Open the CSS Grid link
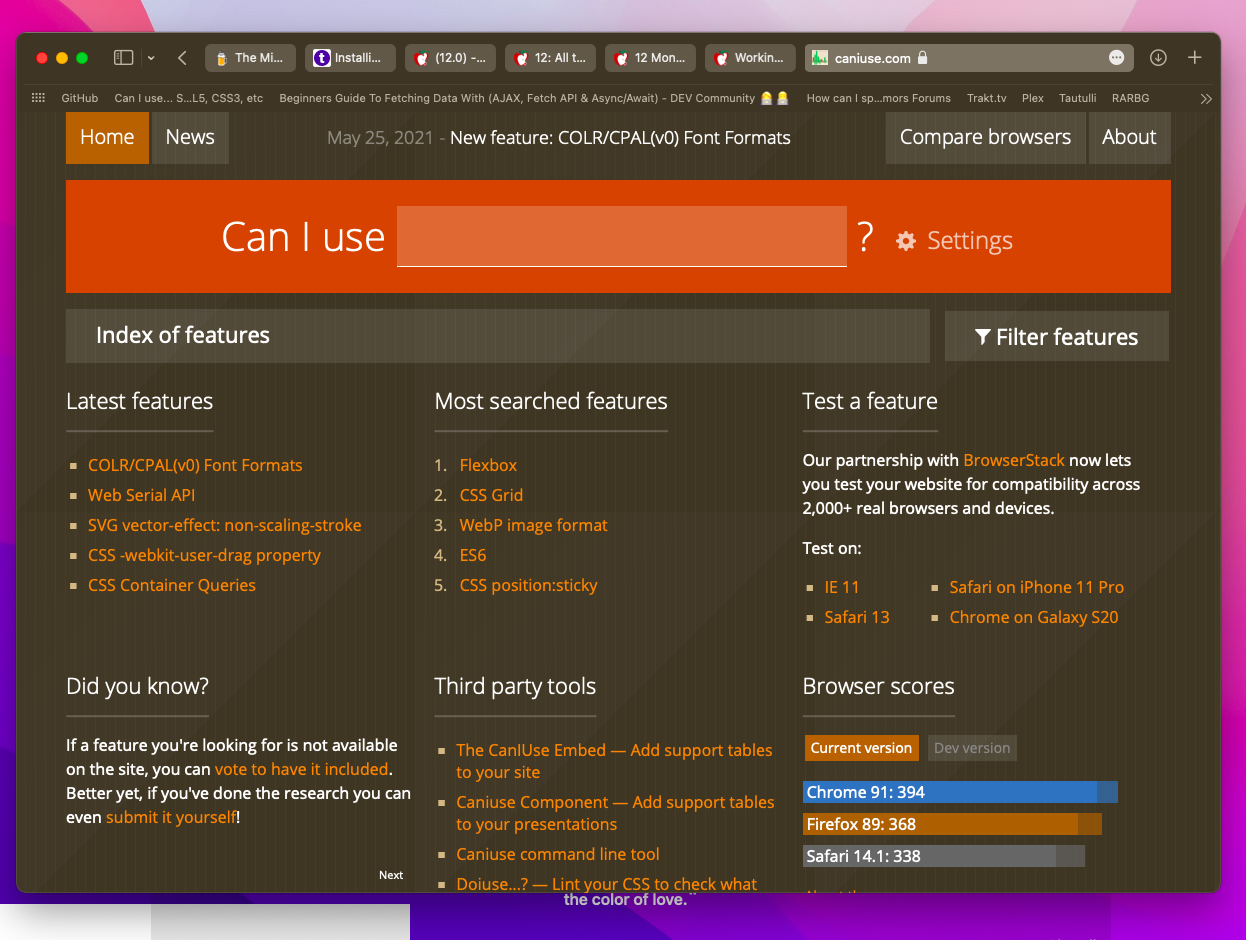Viewport: 1246px width, 940px height. pos(491,495)
